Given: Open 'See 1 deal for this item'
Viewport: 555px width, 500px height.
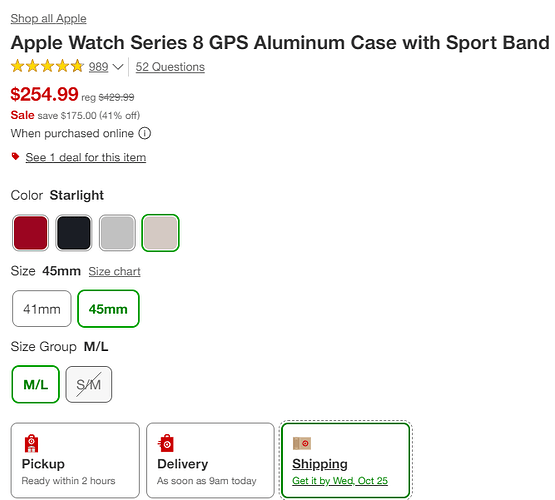Looking at the screenshot, I should pyautogui.click(x=86, y=157).
